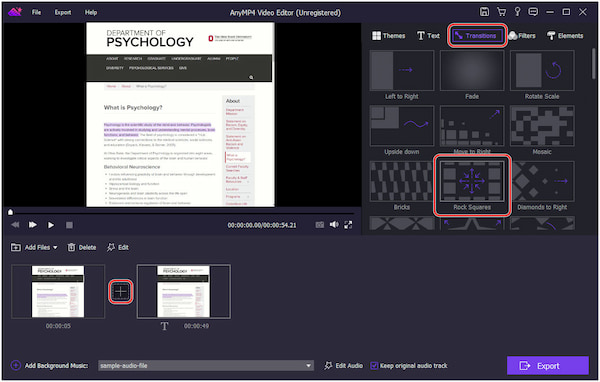This screenshot has height=382, width=600.
Task: Click the Edit Audio button
Action: [x=344, y=366]
